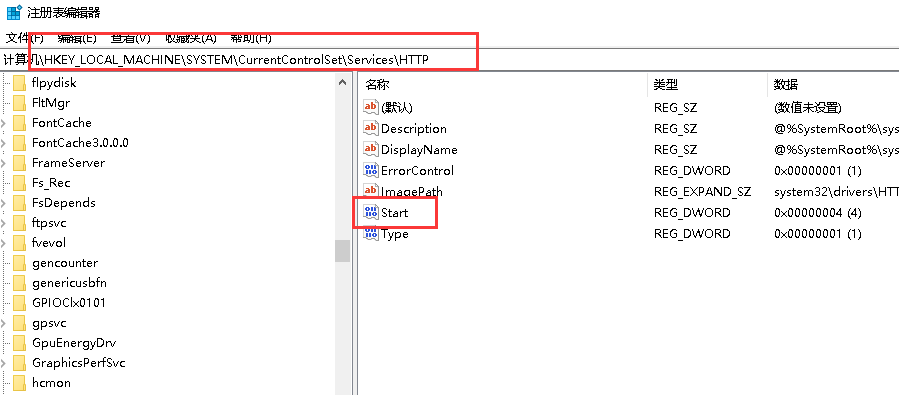This screenshot has width=899, height=395.
Task: Click the tree pane scrollbar thumb
Action: tap(342, 251)
